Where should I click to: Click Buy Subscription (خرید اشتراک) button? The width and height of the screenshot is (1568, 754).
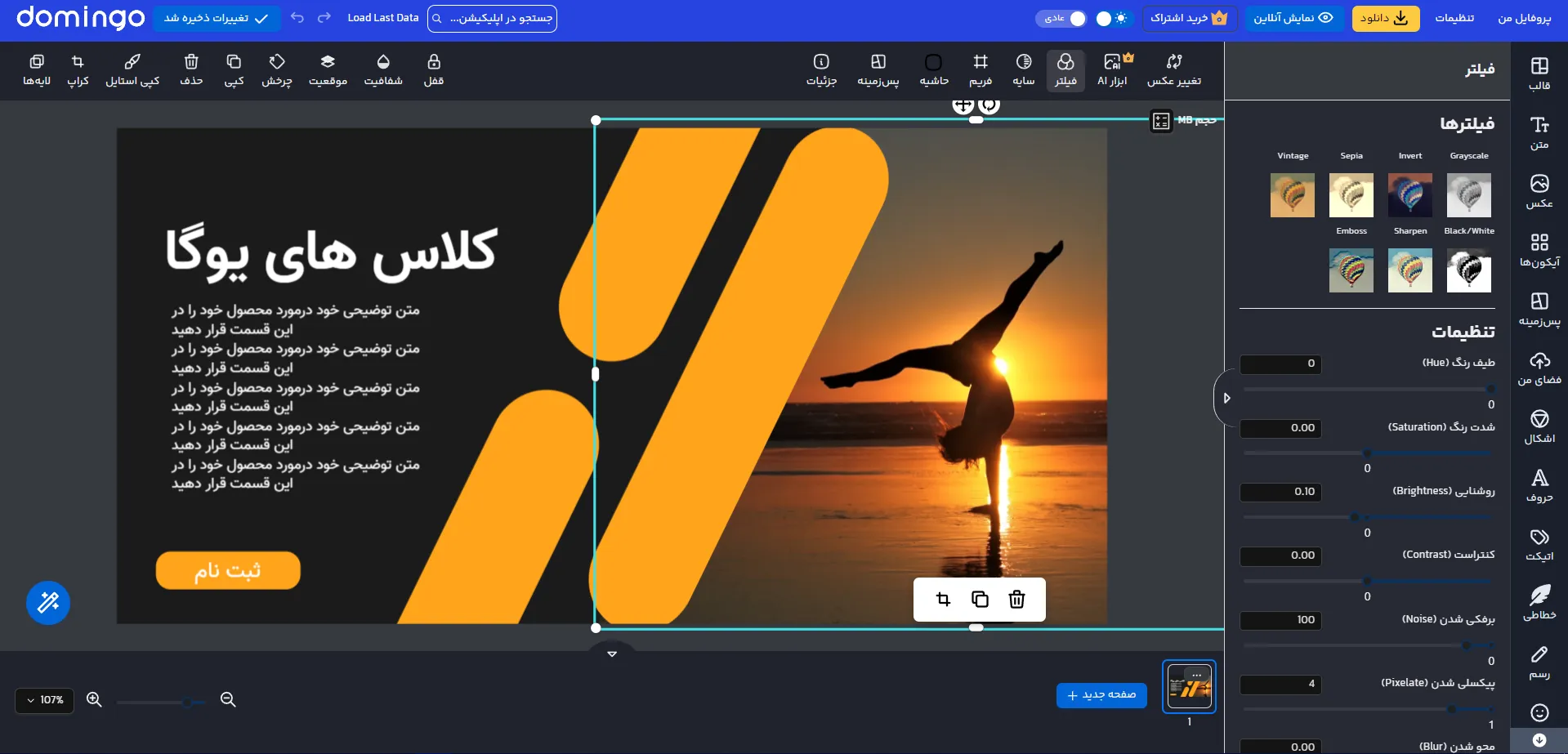(1189, 18)
